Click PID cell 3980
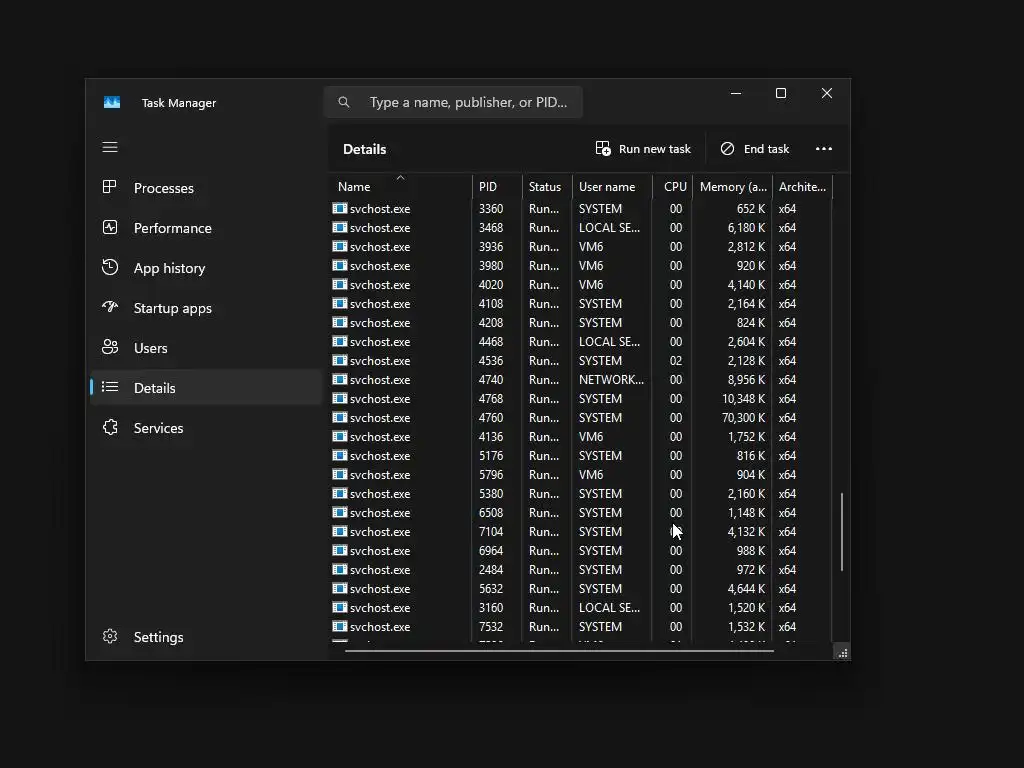 (490, 265)
